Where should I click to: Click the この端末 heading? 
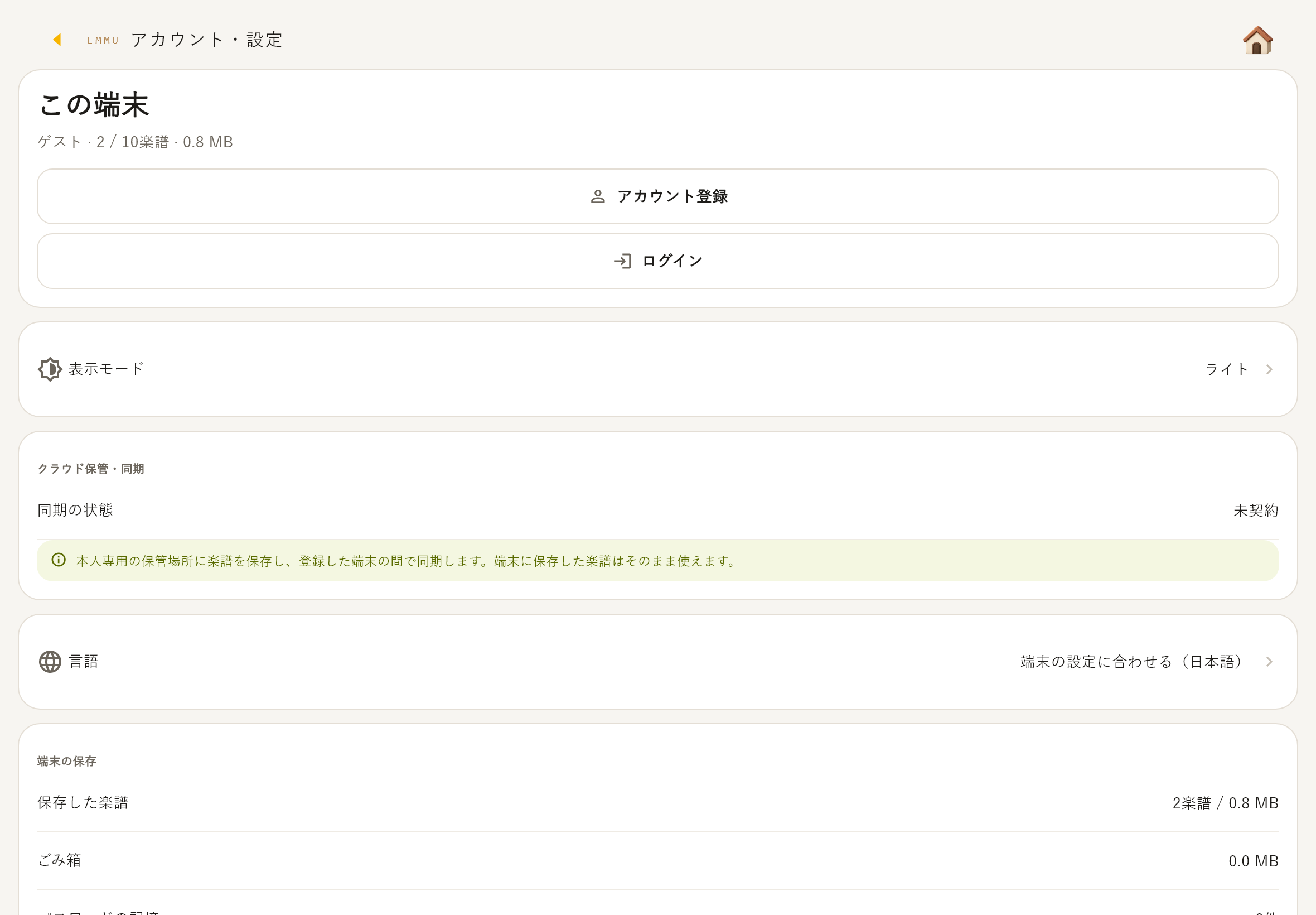tap(94, 105)
